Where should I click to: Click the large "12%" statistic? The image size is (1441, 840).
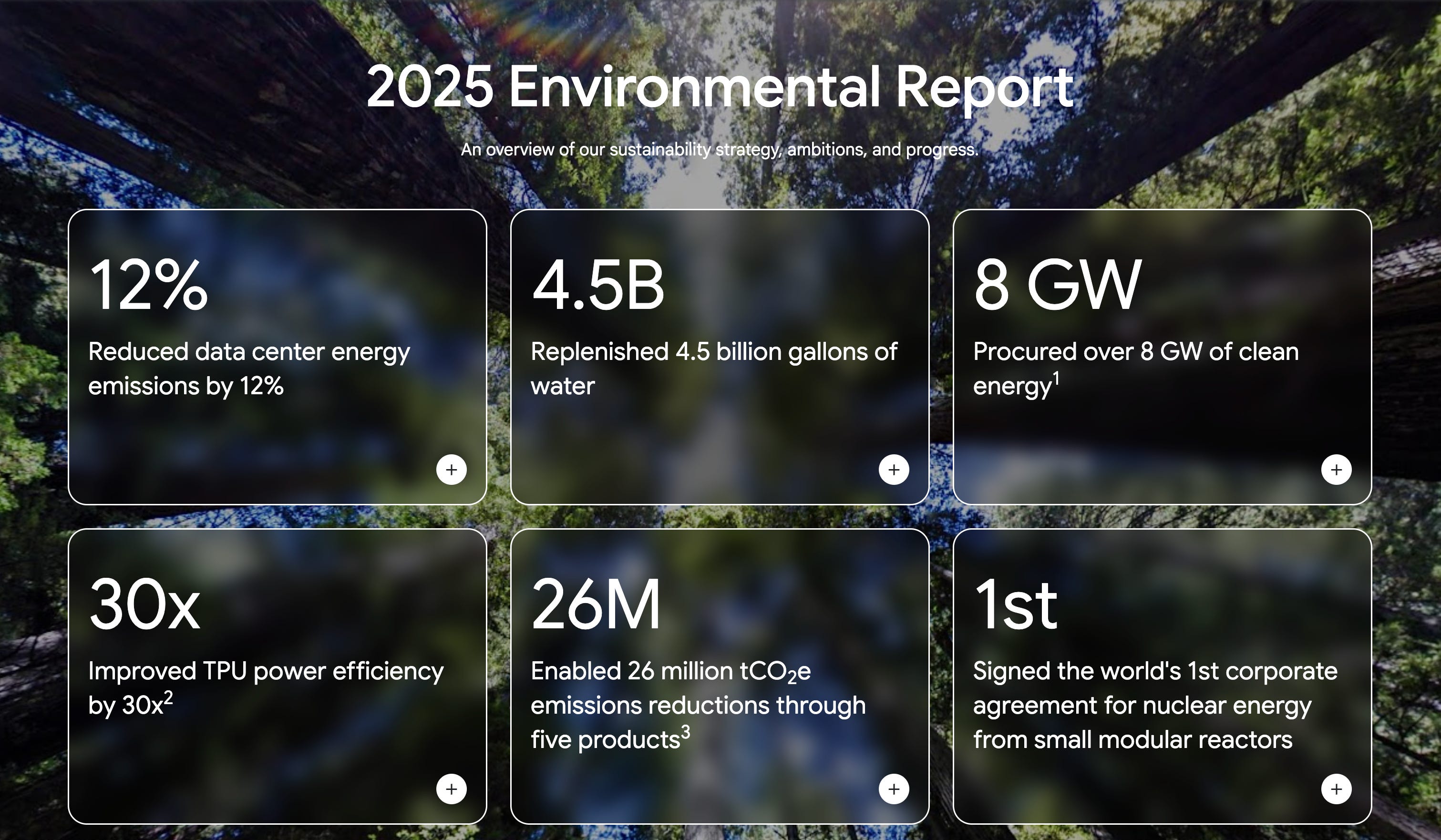click(x=148, y=284)
